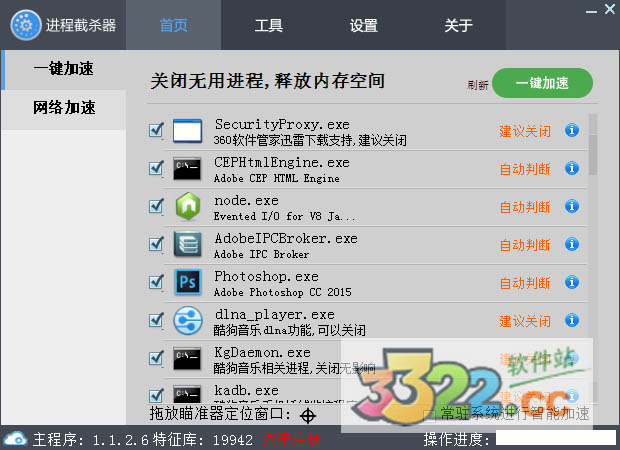Open the 关于 tab

458,25
